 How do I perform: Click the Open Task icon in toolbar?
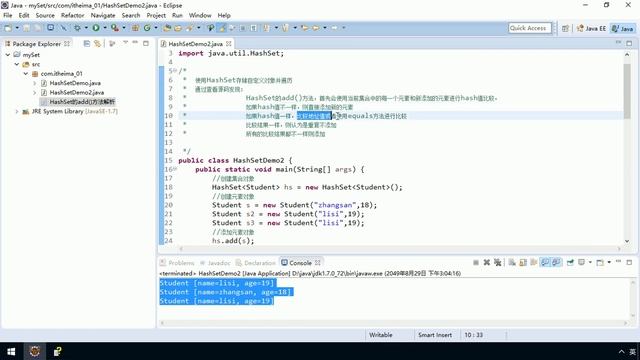coord(178,28)
